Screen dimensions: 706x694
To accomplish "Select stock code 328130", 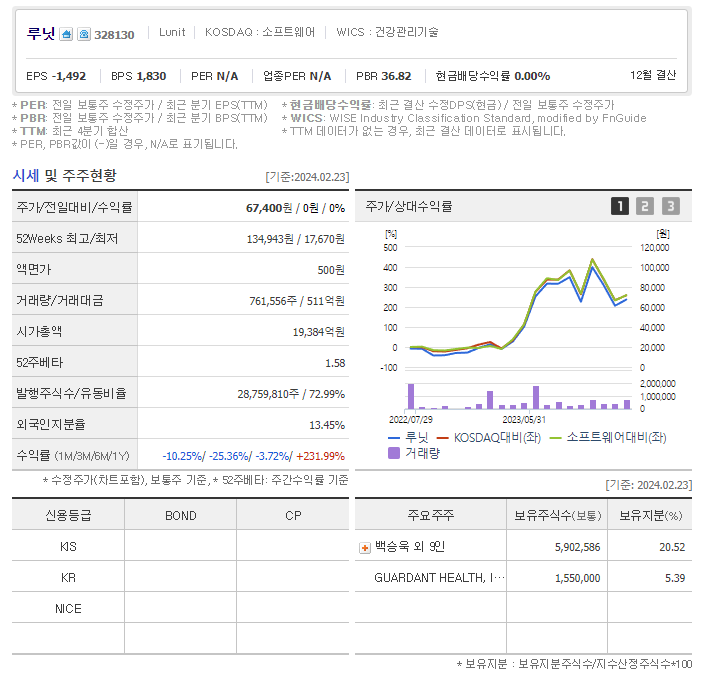I will pos(114,35).
